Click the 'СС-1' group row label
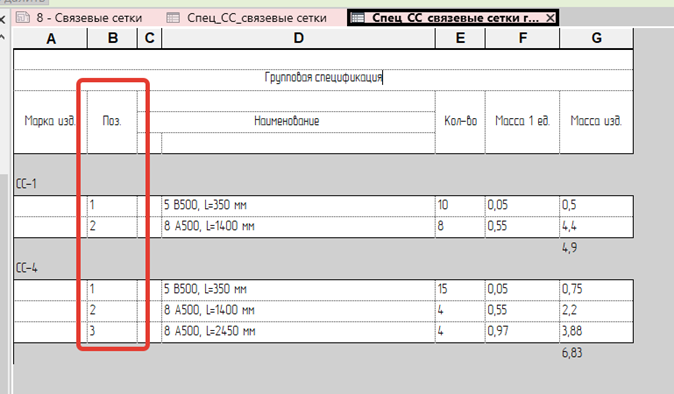Image resolution: width=674 pixels, height=394 pixels. click(x=26, y=184)
